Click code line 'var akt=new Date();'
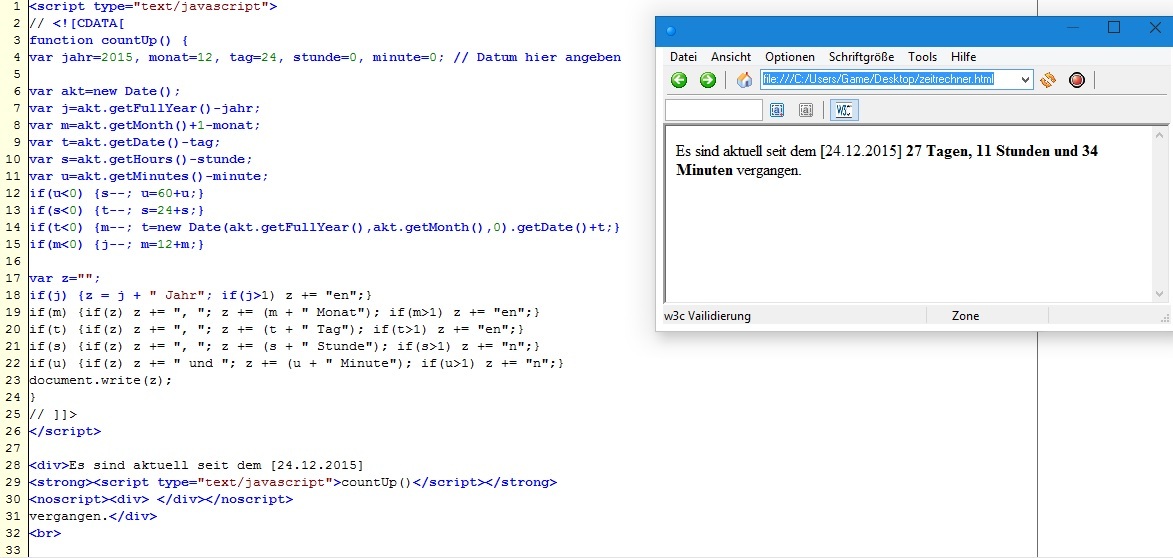This screenshot has width=1173, height=558. pyautogui.click(x=105, y=91)
